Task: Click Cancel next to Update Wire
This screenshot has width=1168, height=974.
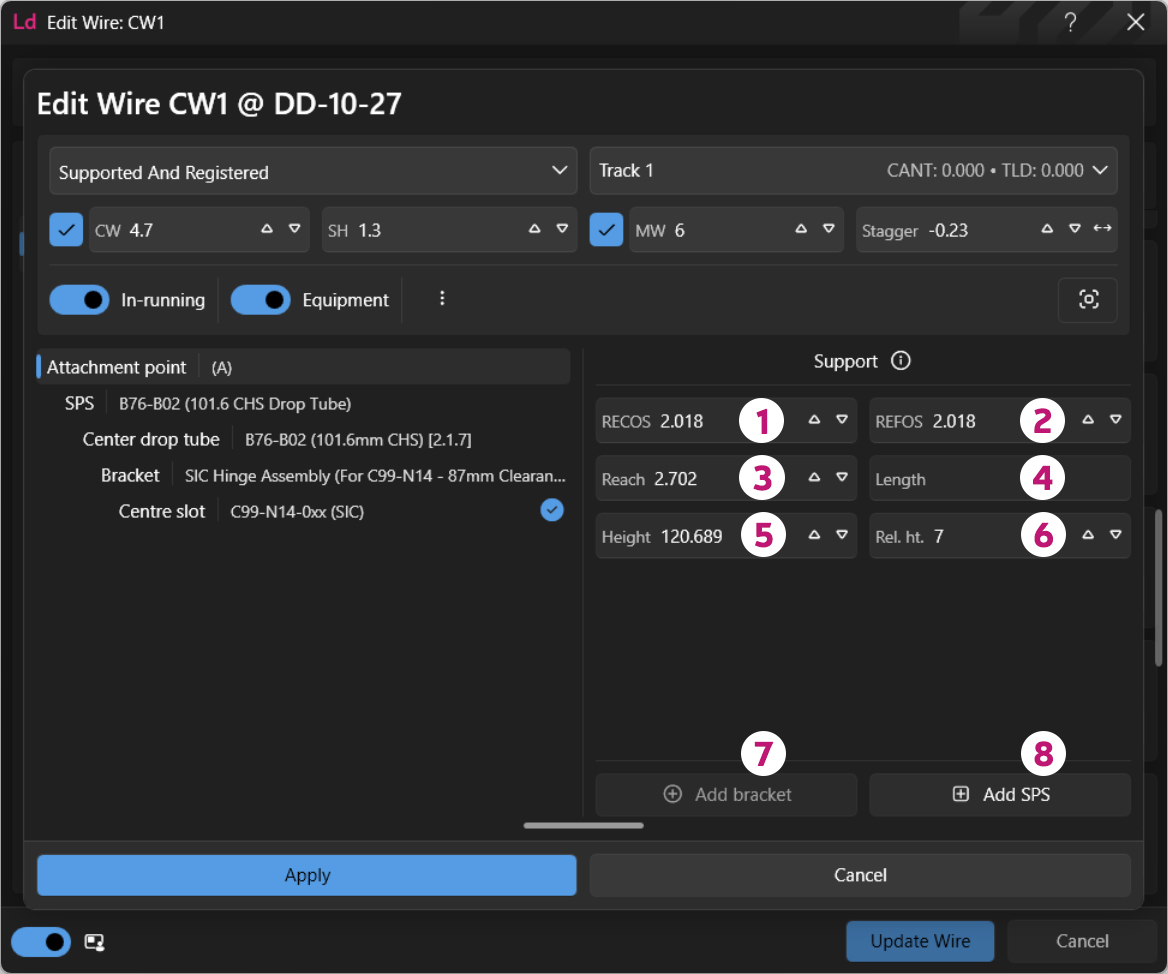Action: click(1082, 941)
